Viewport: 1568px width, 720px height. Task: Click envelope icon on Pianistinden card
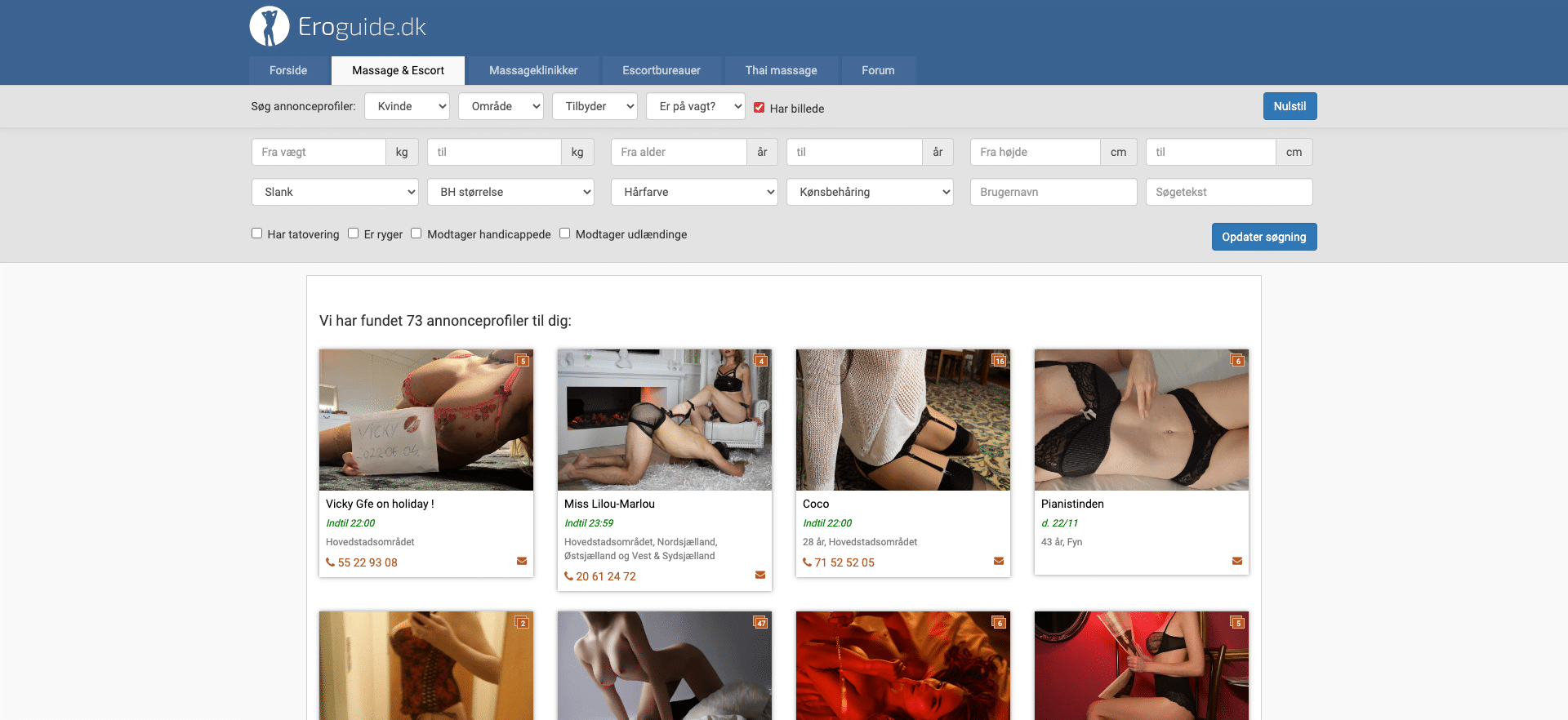coord(1236,561)
